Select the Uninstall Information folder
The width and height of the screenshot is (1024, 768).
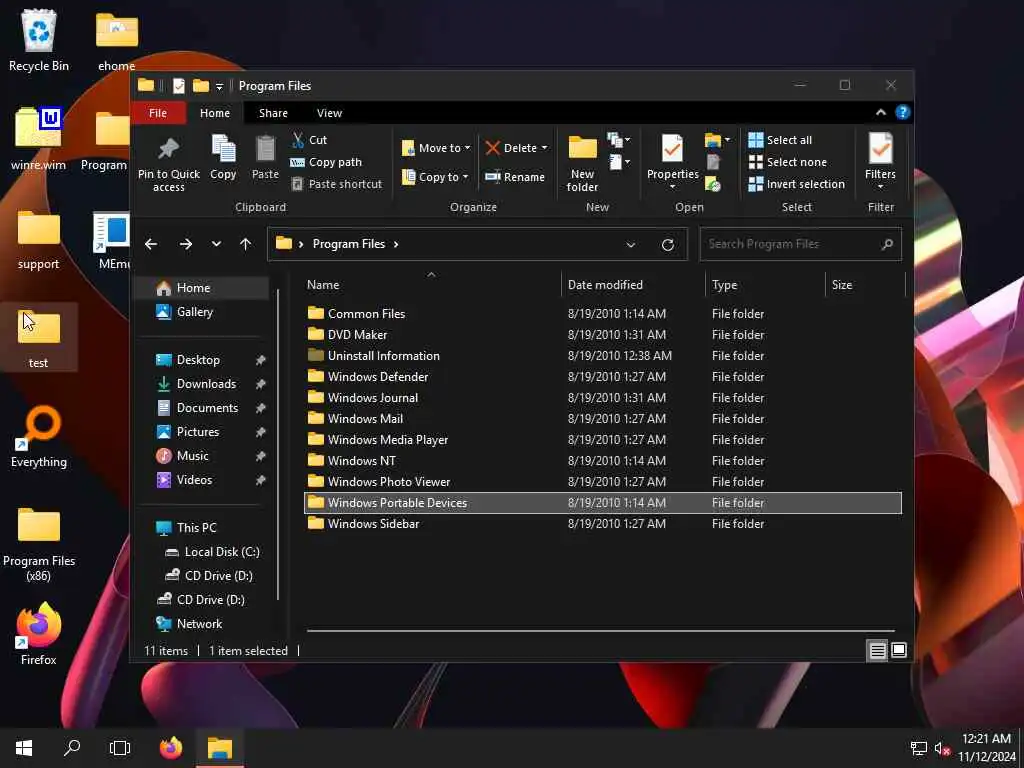[x=603, y=356]
